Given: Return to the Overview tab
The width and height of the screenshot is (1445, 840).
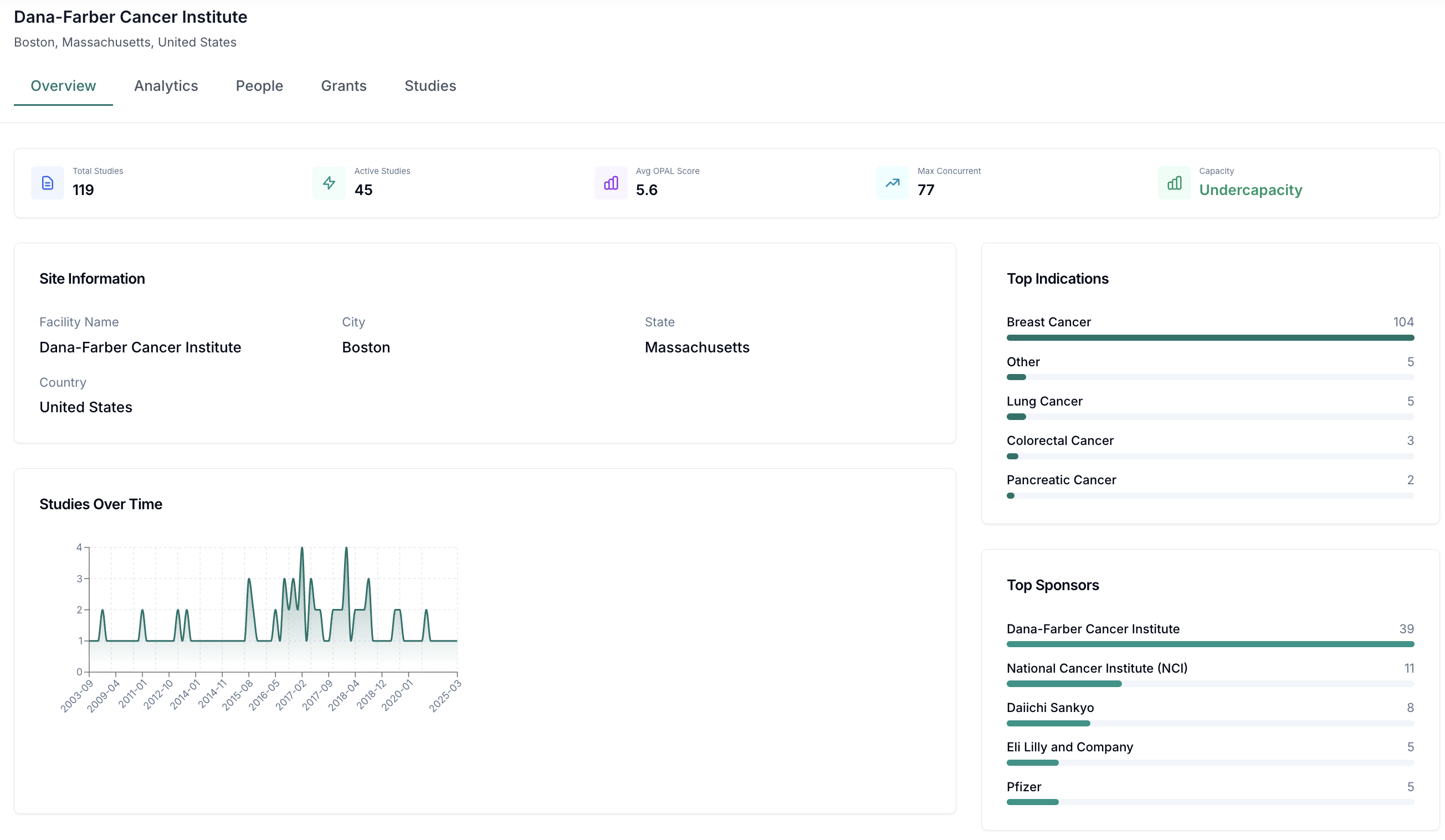Looking at the screenshot, I should [63, 86].
